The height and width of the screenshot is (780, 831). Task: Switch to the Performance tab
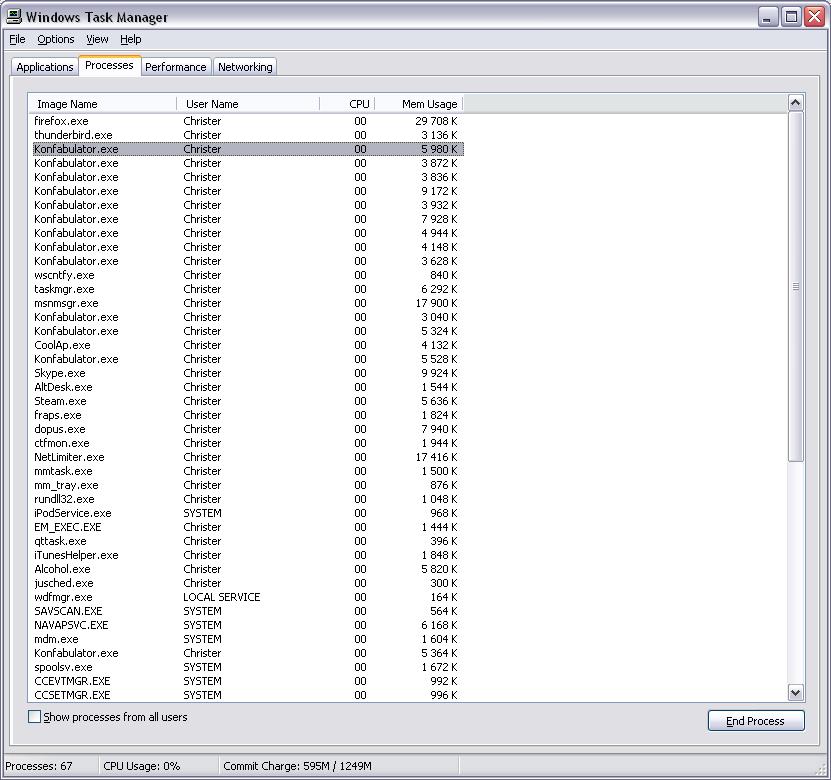point(175,67)
